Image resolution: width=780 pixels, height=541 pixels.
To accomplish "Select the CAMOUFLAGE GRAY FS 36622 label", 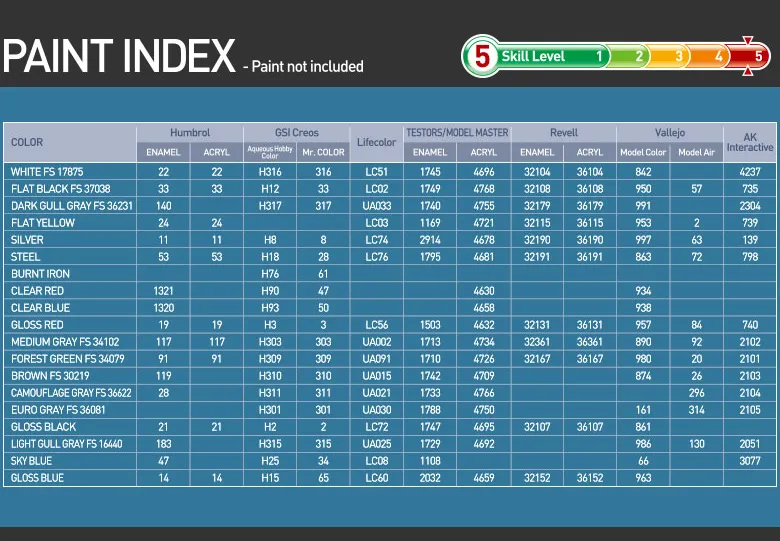I will (71, 393).
